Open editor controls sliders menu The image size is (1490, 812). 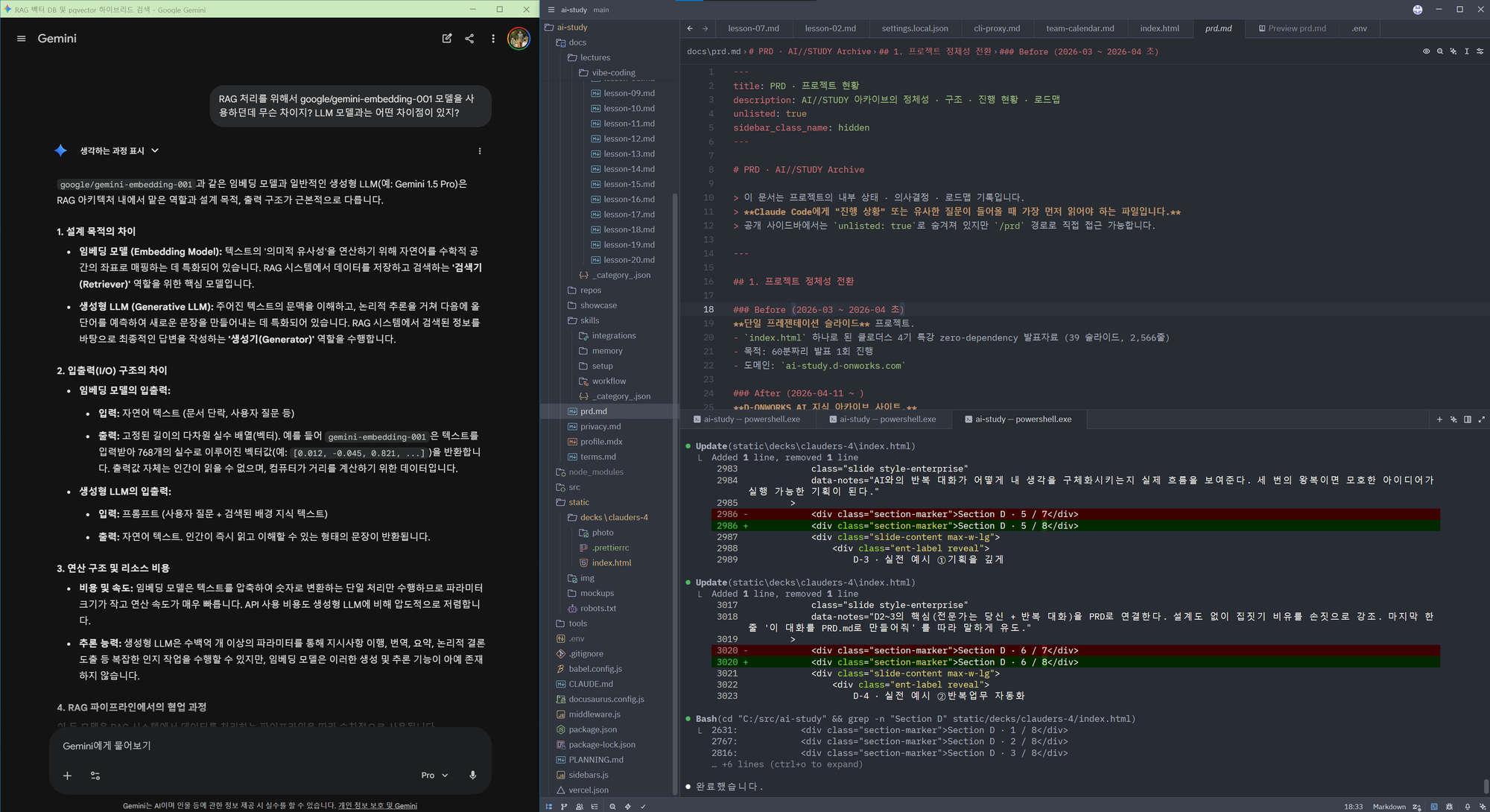1480,51
